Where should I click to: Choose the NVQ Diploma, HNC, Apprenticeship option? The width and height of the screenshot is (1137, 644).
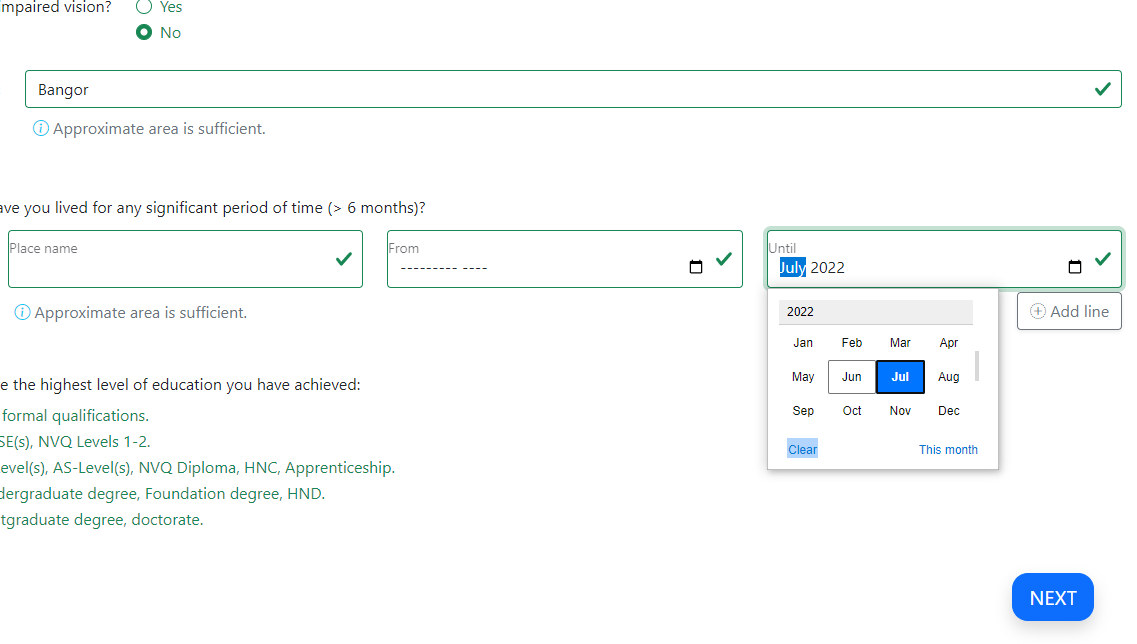point(197,468)
